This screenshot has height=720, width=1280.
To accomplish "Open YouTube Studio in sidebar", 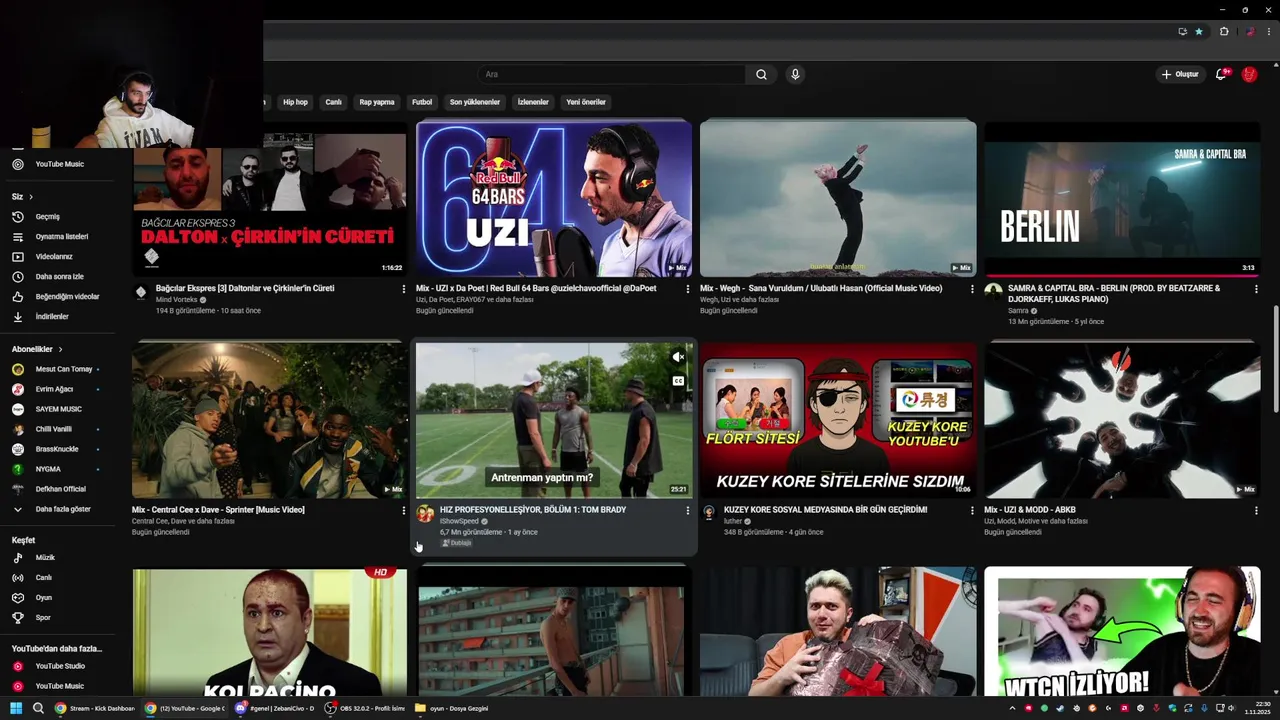I will [60, 666].
